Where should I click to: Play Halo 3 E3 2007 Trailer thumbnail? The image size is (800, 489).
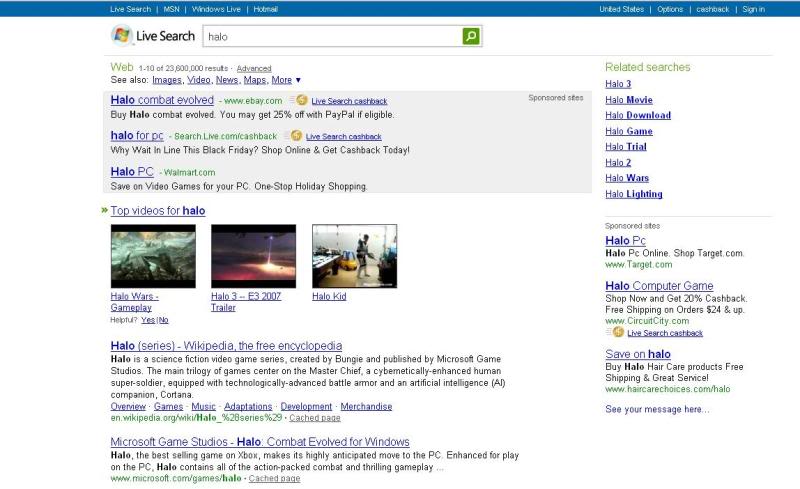click(x=254, y=256)
